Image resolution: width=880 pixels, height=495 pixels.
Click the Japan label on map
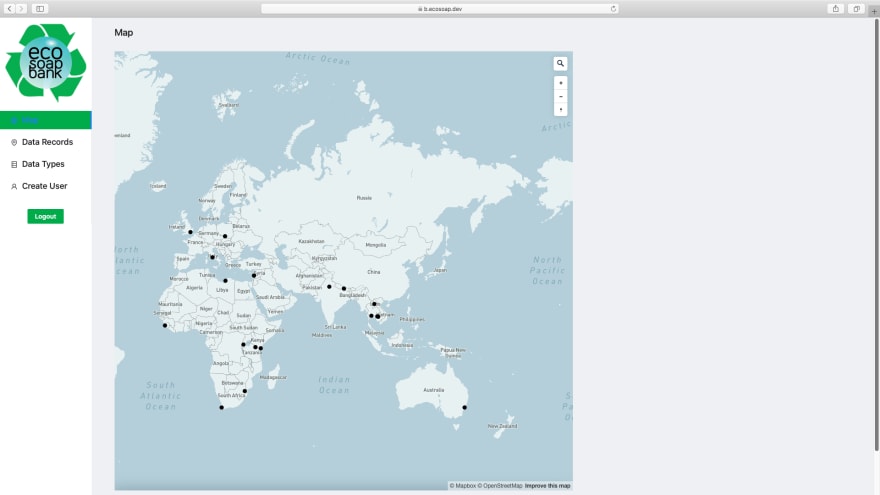coord(440,270)
